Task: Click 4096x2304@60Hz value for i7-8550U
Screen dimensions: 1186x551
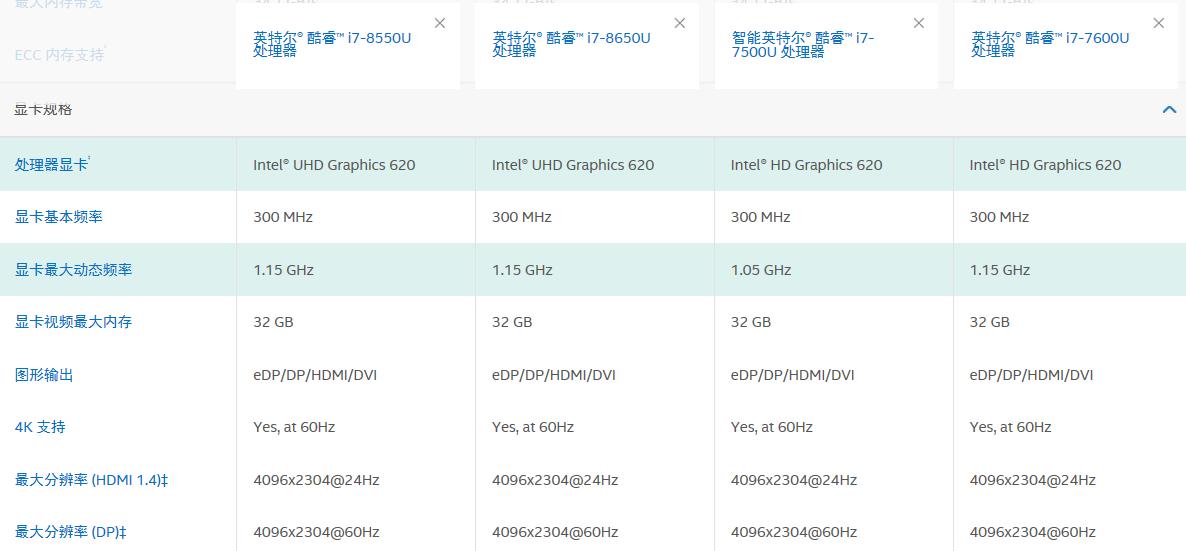Action: tap(316, 532)
